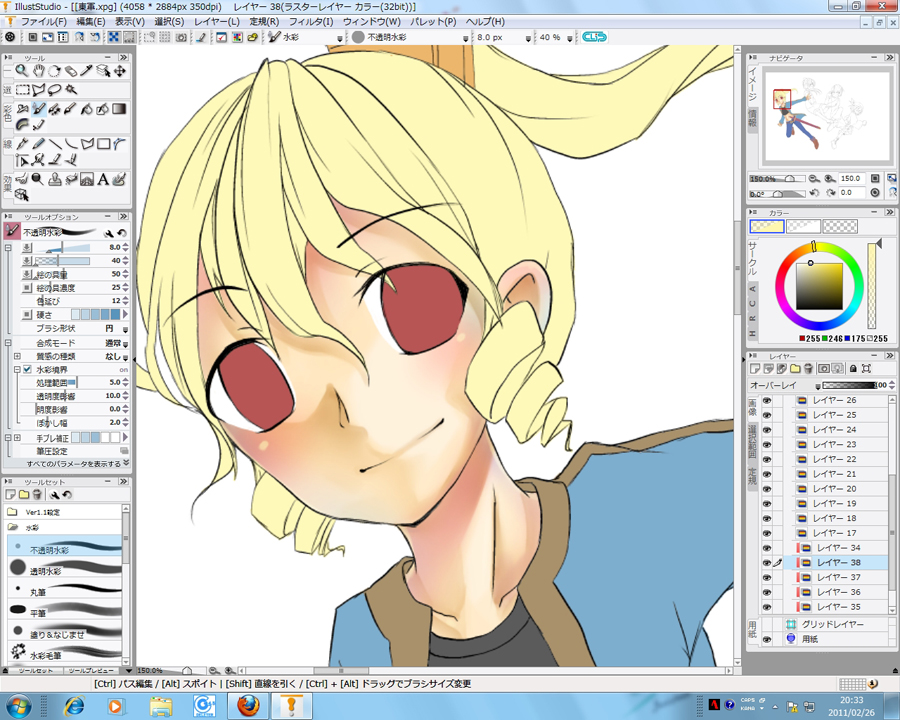Select the hand pan tool

pos(38,71)
